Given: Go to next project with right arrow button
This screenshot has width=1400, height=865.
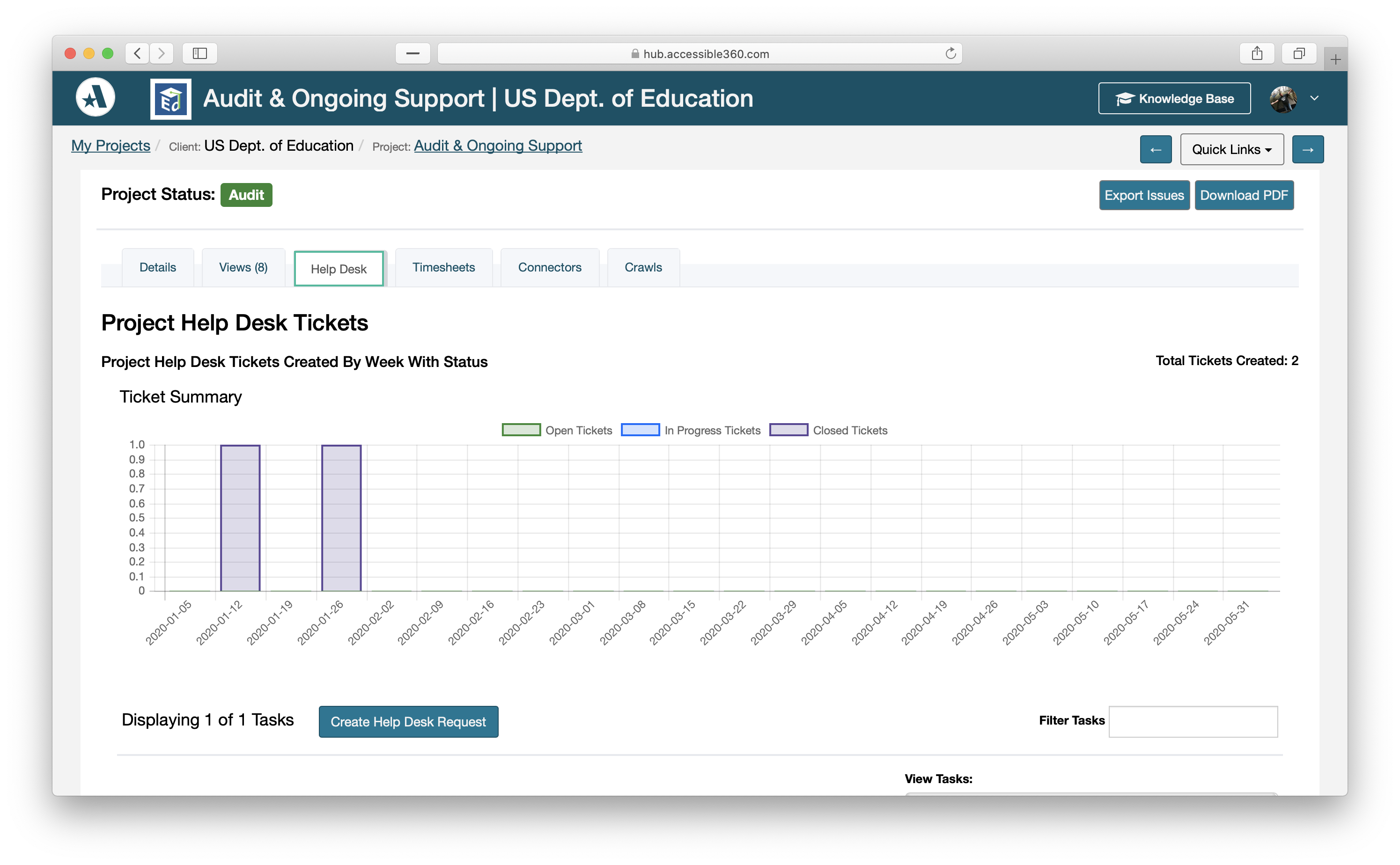Looking at the screenshot, I should [x=1308, y=149].
